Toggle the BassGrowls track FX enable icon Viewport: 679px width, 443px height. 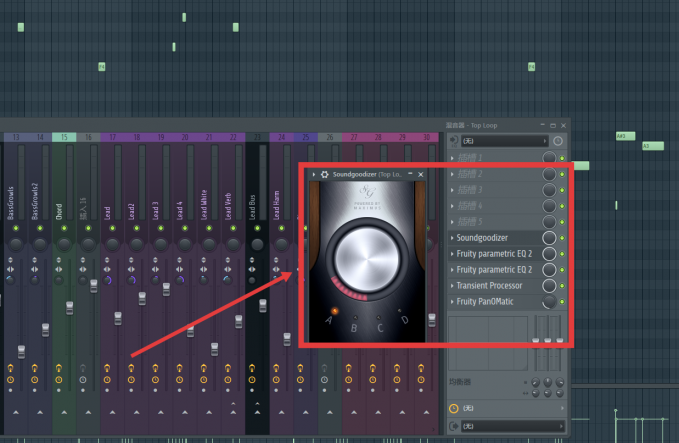pyautogui.click(x=10, y=369)
